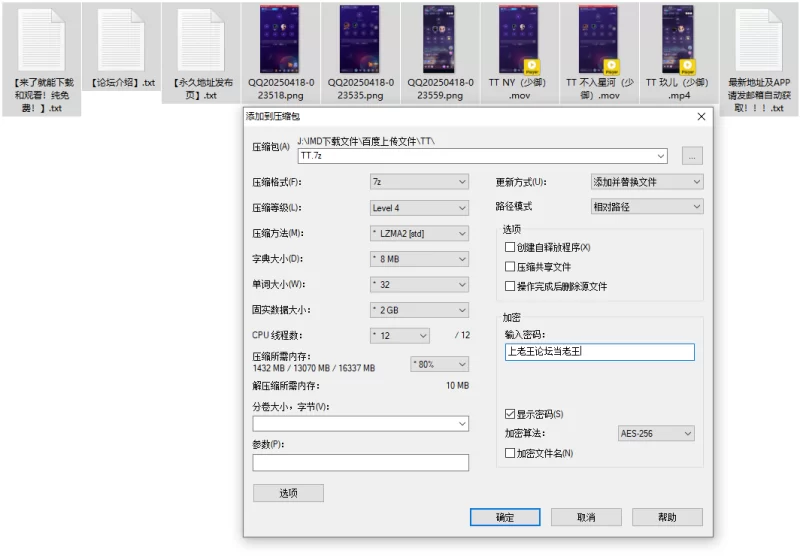Uncheck the 显示密码 checkbox
The height and width of the screenshot is (560, 800).
click(x=511, y=414)
